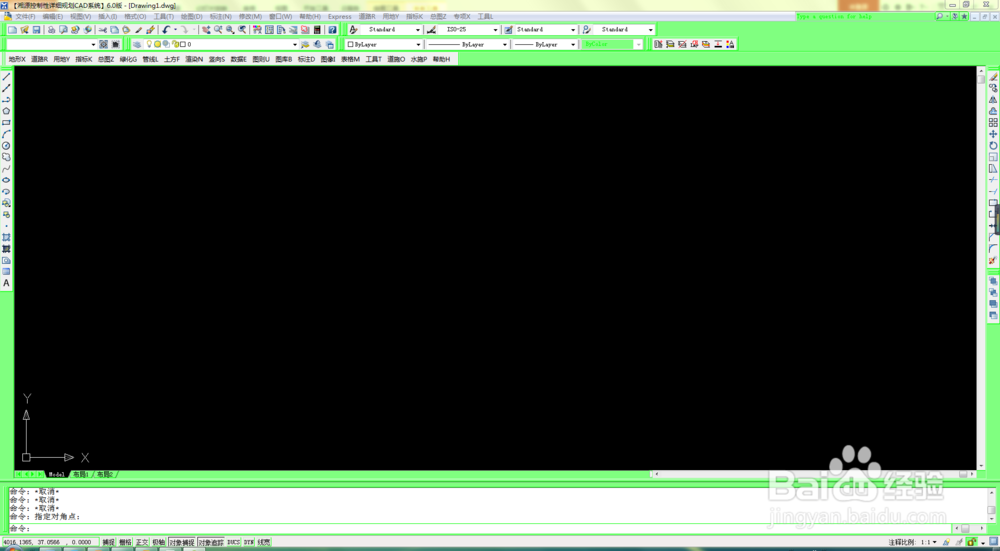1000x551 pixels.
Task: Open the 文件(F) menu
Action: pyautogui.click(x=26, y=17)
